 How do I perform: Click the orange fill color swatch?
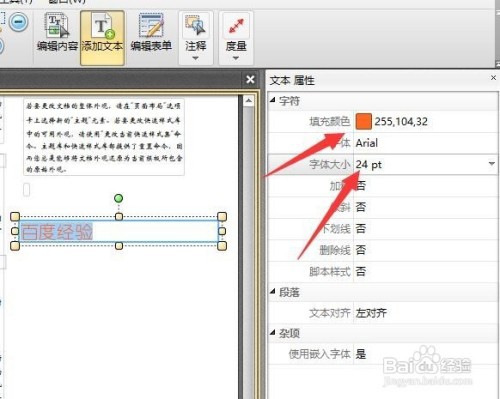(x=363, y=121)
